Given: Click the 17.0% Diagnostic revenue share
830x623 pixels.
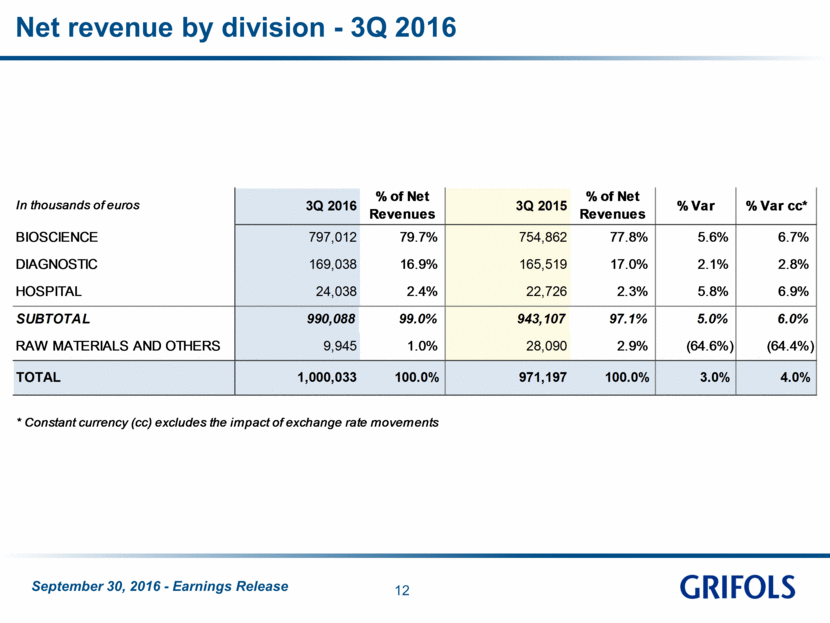Looking at the screenshot, I should pos(629,264).
